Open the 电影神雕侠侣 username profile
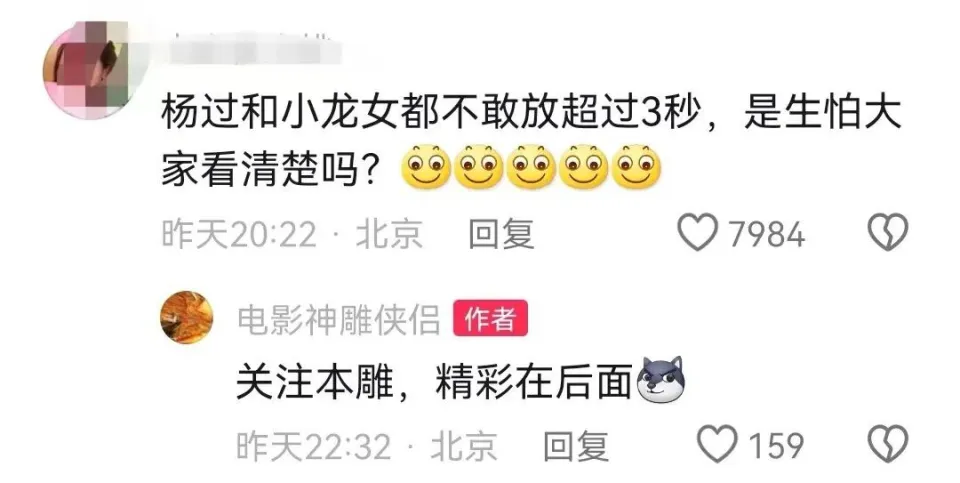This screenshot has width=960, height=483. (x=339, y=320)
